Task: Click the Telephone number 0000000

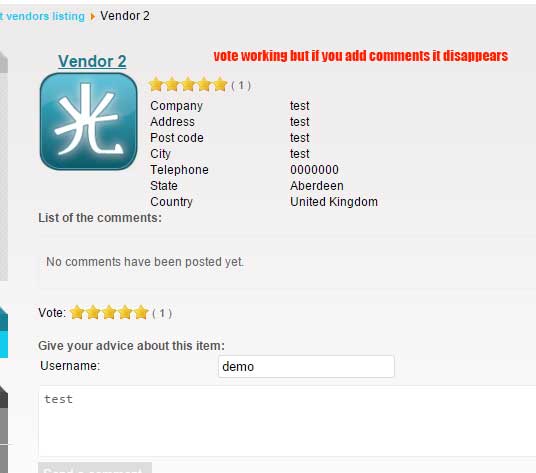Action: point(314,170)
